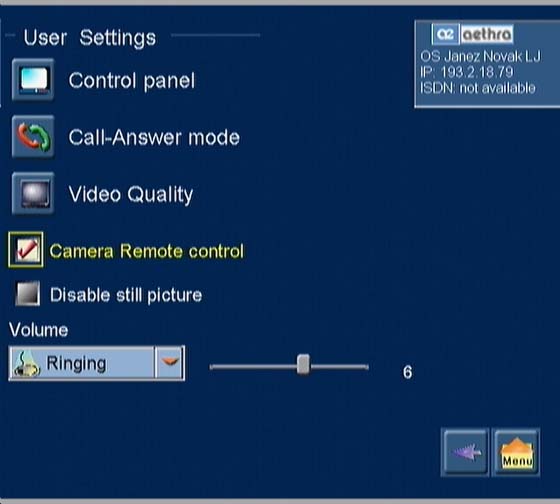560x504 pixels.
Task: Go back with the purple arrow button
Action: pyautogui.click(x=465, y=452)
